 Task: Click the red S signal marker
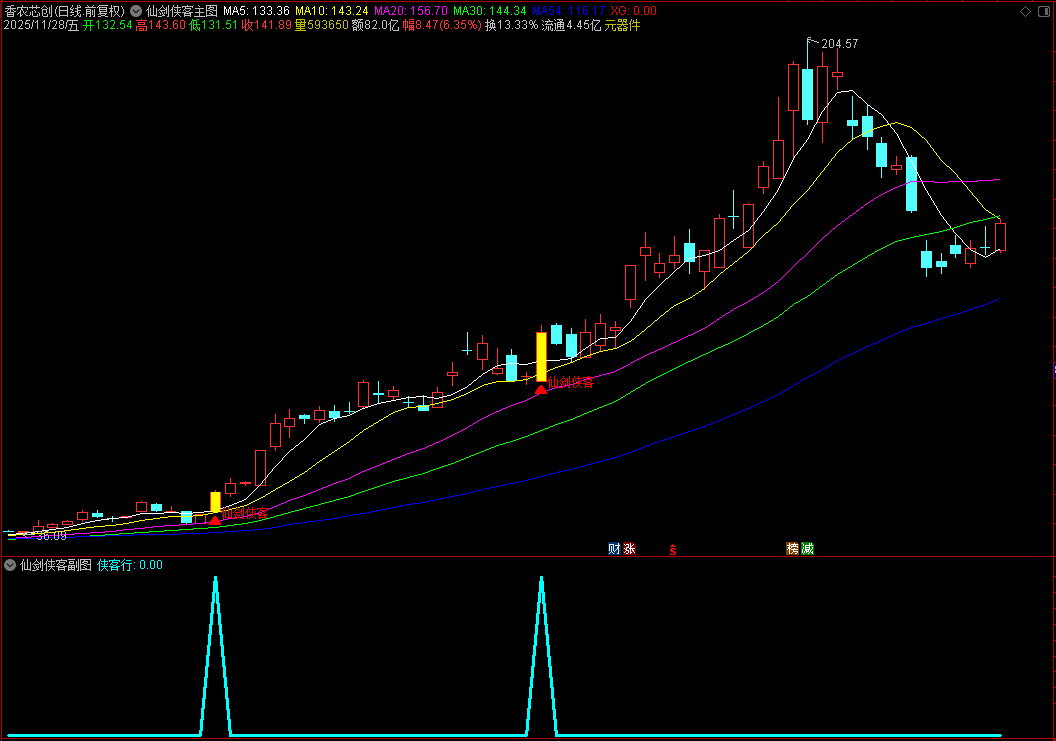(x=672, y=550)
